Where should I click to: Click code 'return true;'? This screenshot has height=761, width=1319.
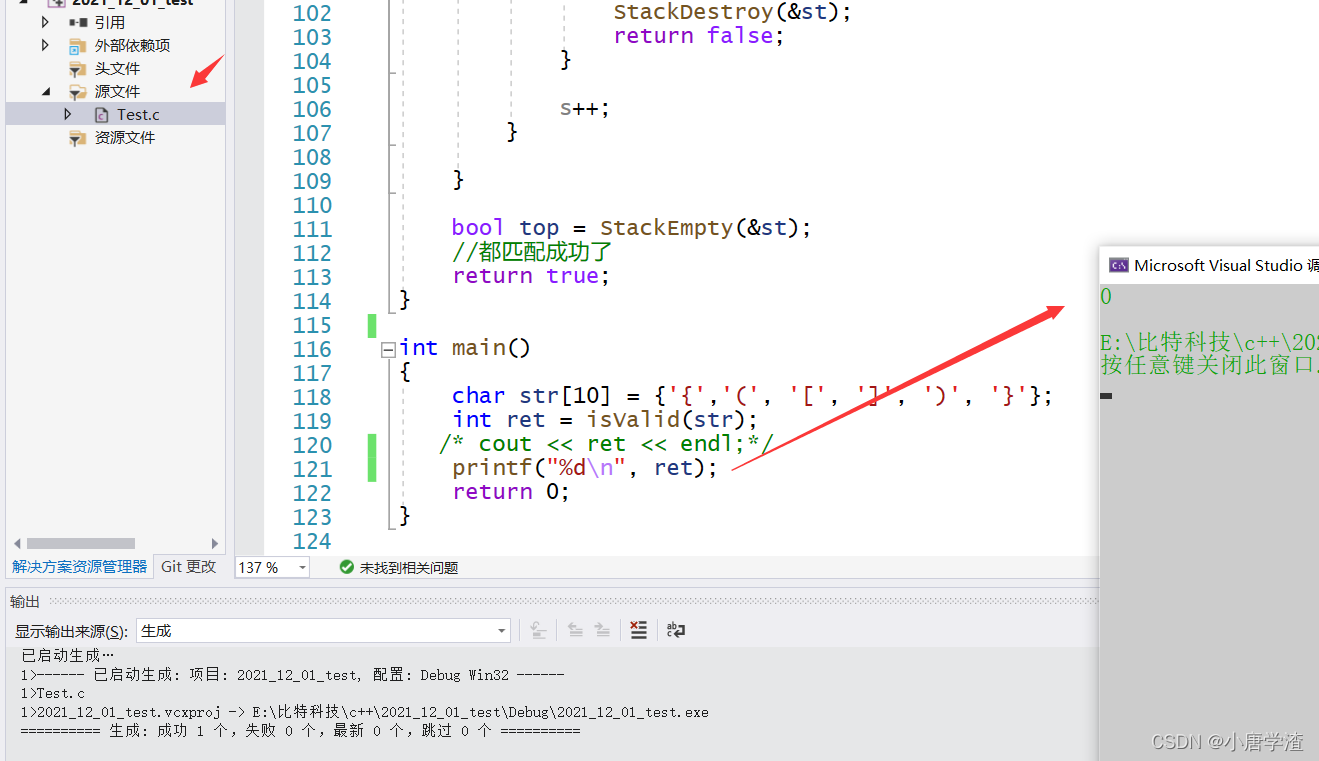(531, 276)
